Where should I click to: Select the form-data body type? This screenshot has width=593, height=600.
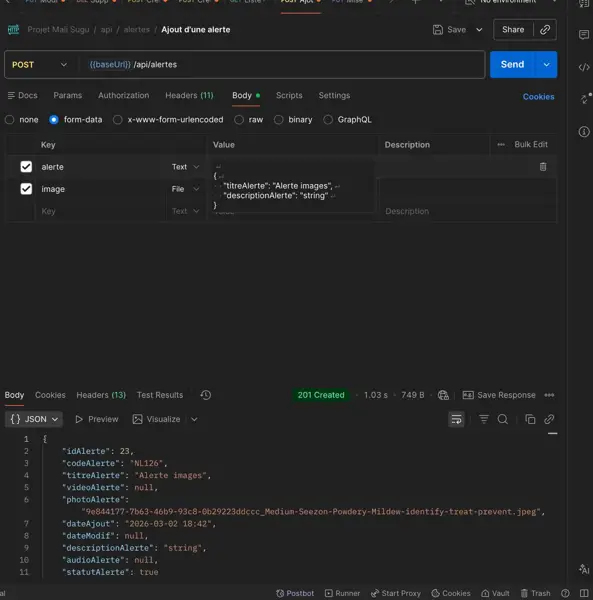pyautogui.click(x=54, y=120)
